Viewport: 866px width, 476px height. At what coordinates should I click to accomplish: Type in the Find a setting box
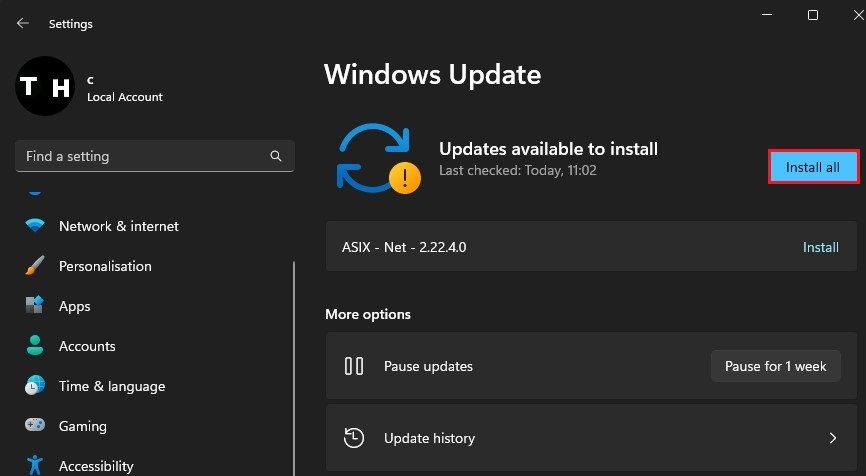point(140,157)
